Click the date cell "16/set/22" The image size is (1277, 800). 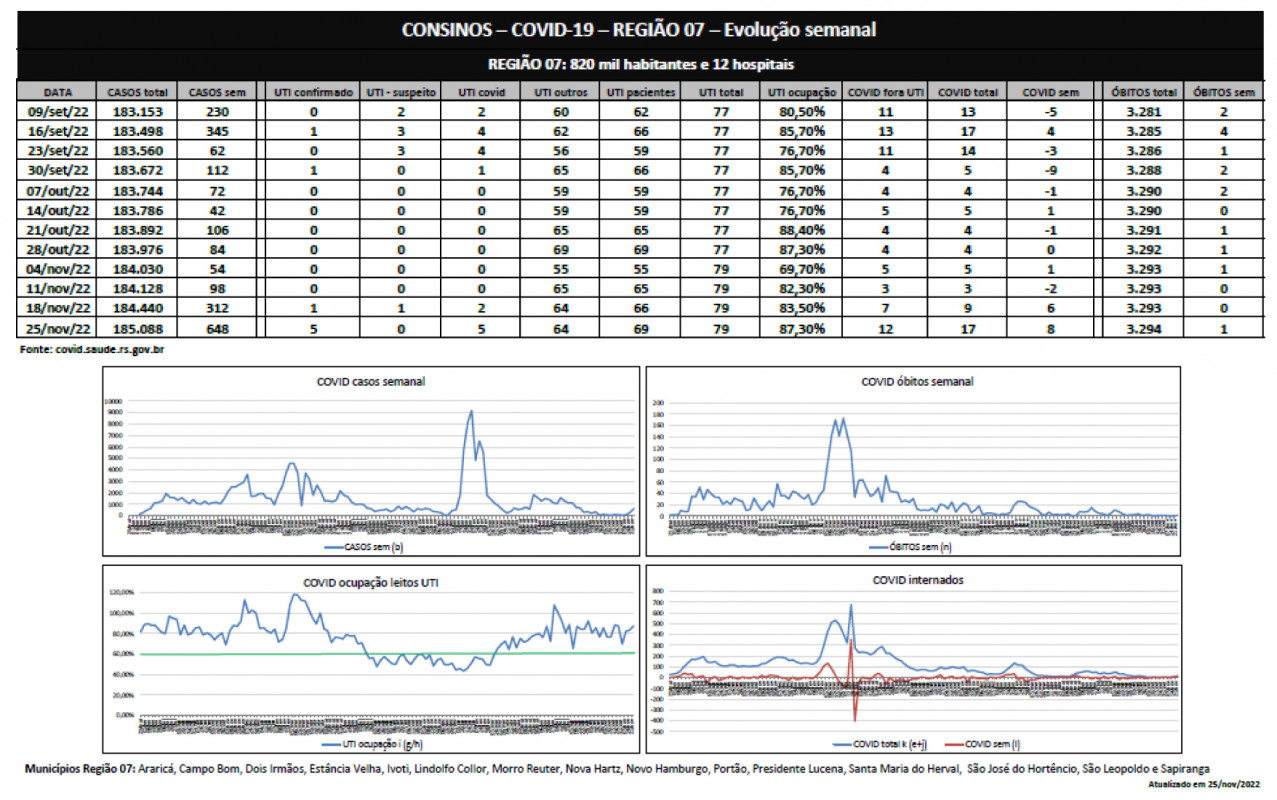pyautogui.click(x=58, y=131)
